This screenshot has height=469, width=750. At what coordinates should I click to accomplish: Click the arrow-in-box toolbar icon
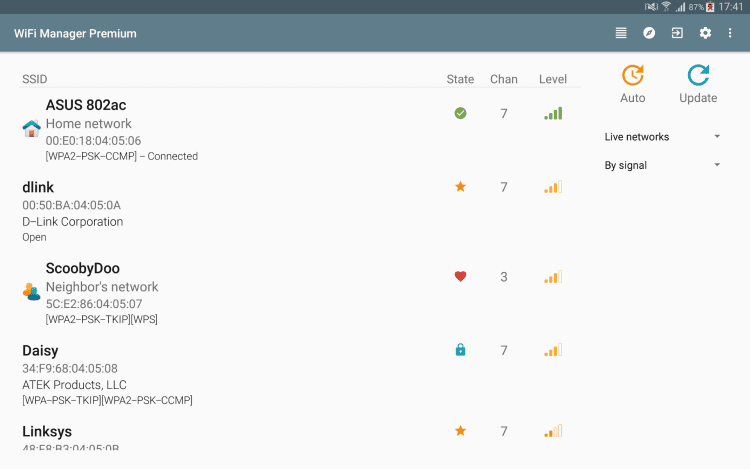677,33
